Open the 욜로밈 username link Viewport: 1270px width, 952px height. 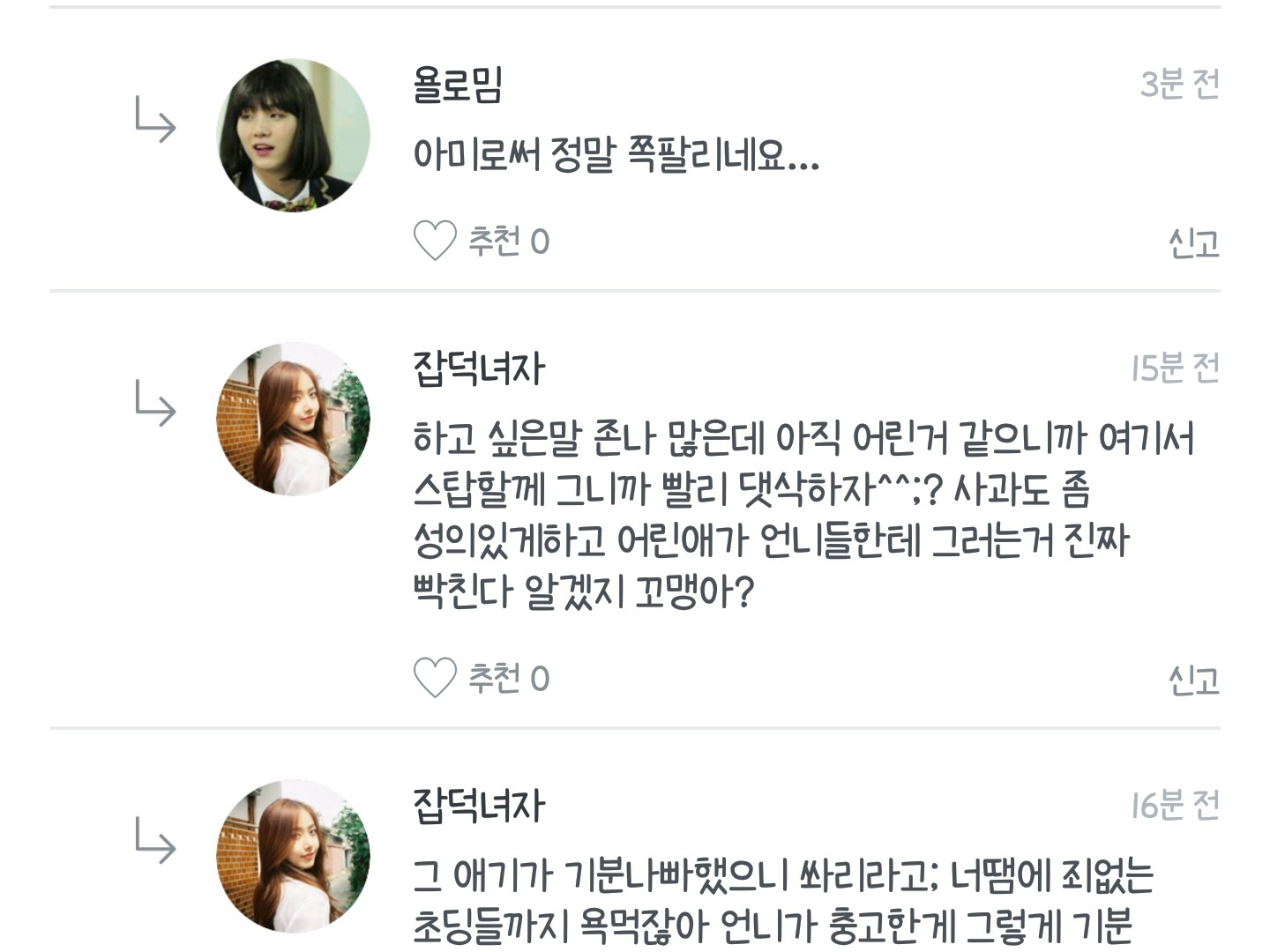pyautogui.click(x=457, y=86)
